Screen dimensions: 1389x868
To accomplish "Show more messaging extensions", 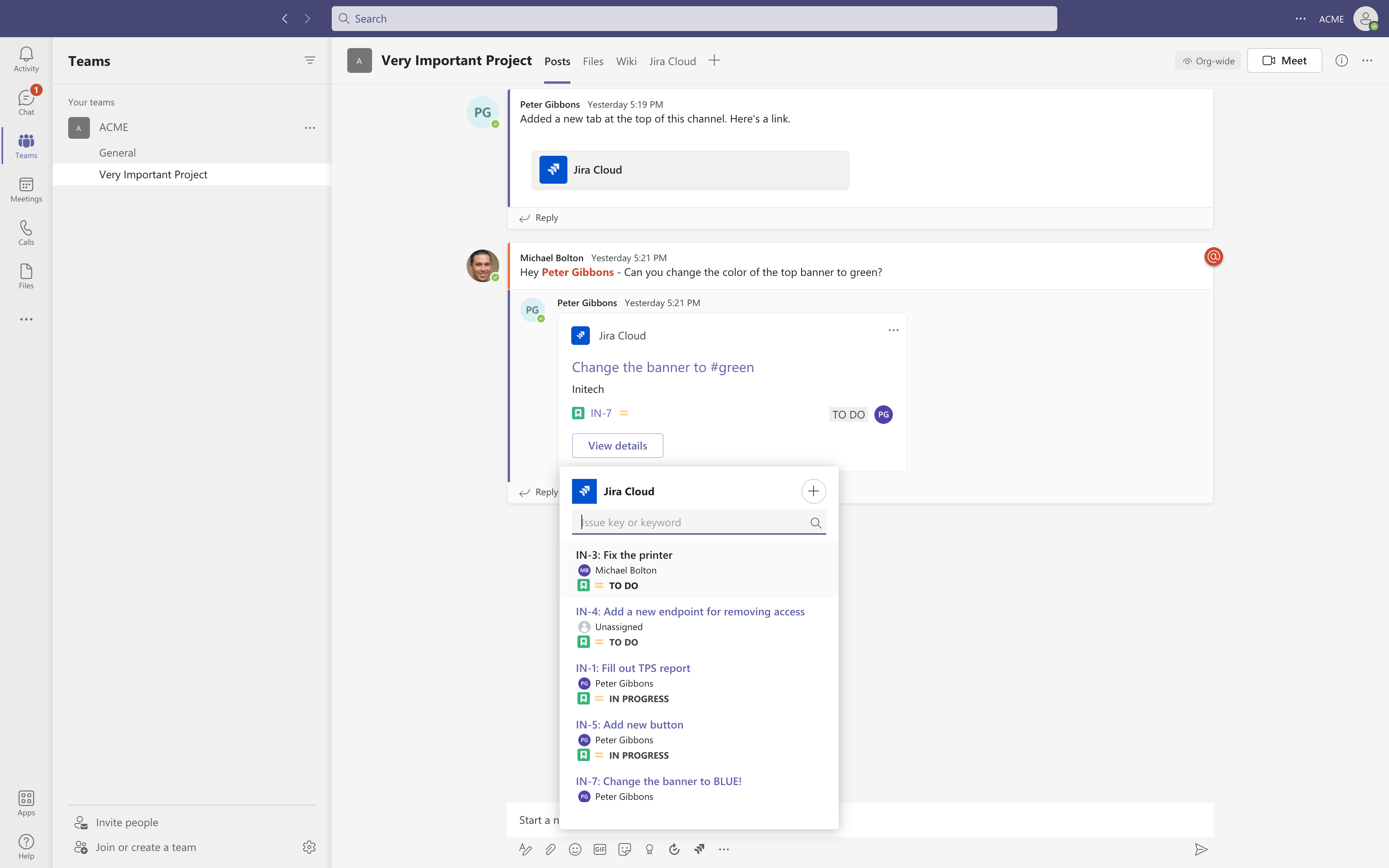I will tap(724, 849).
